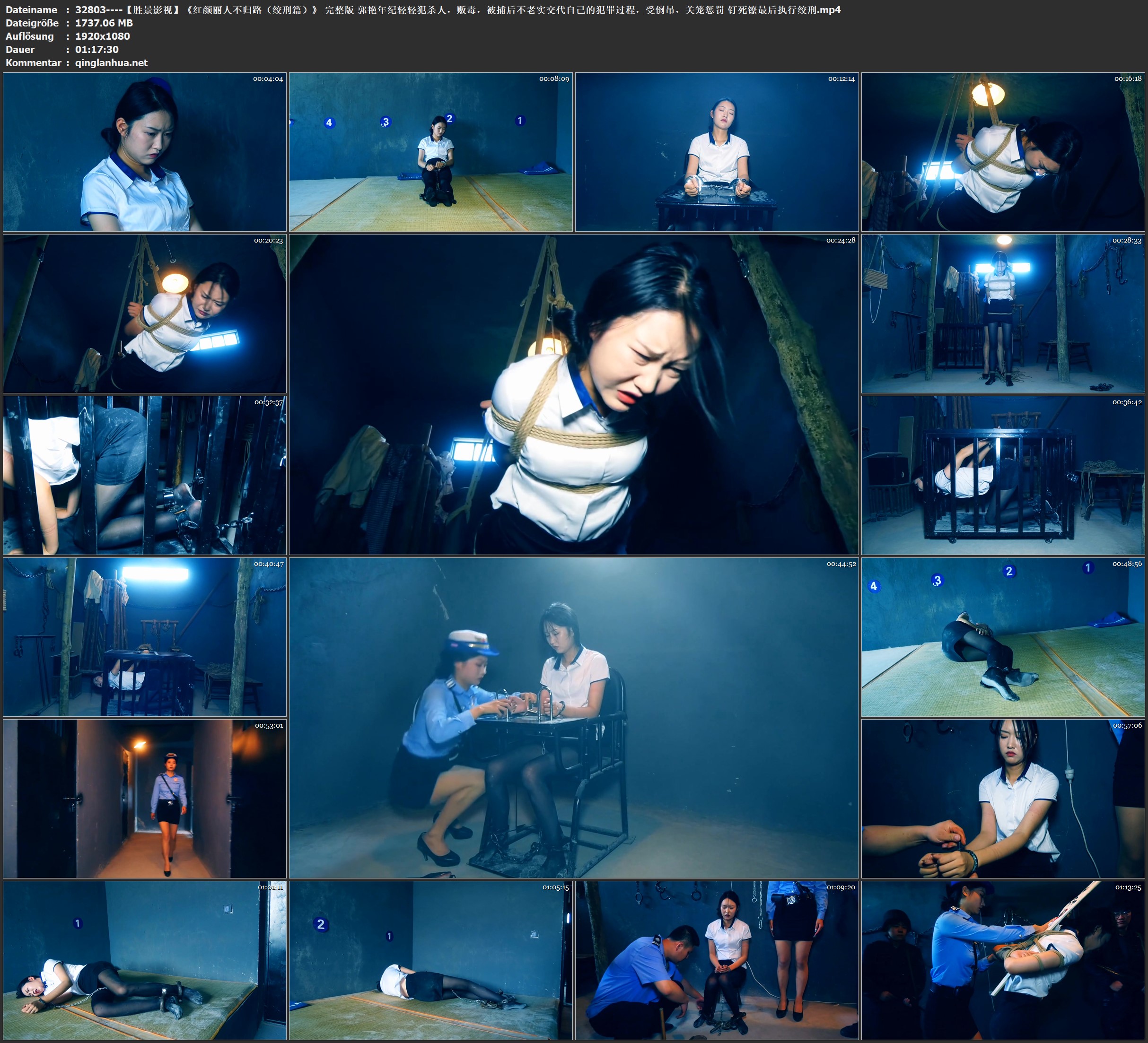
Task: Open the frame marked 00:08:09
Action: point(430,151)
